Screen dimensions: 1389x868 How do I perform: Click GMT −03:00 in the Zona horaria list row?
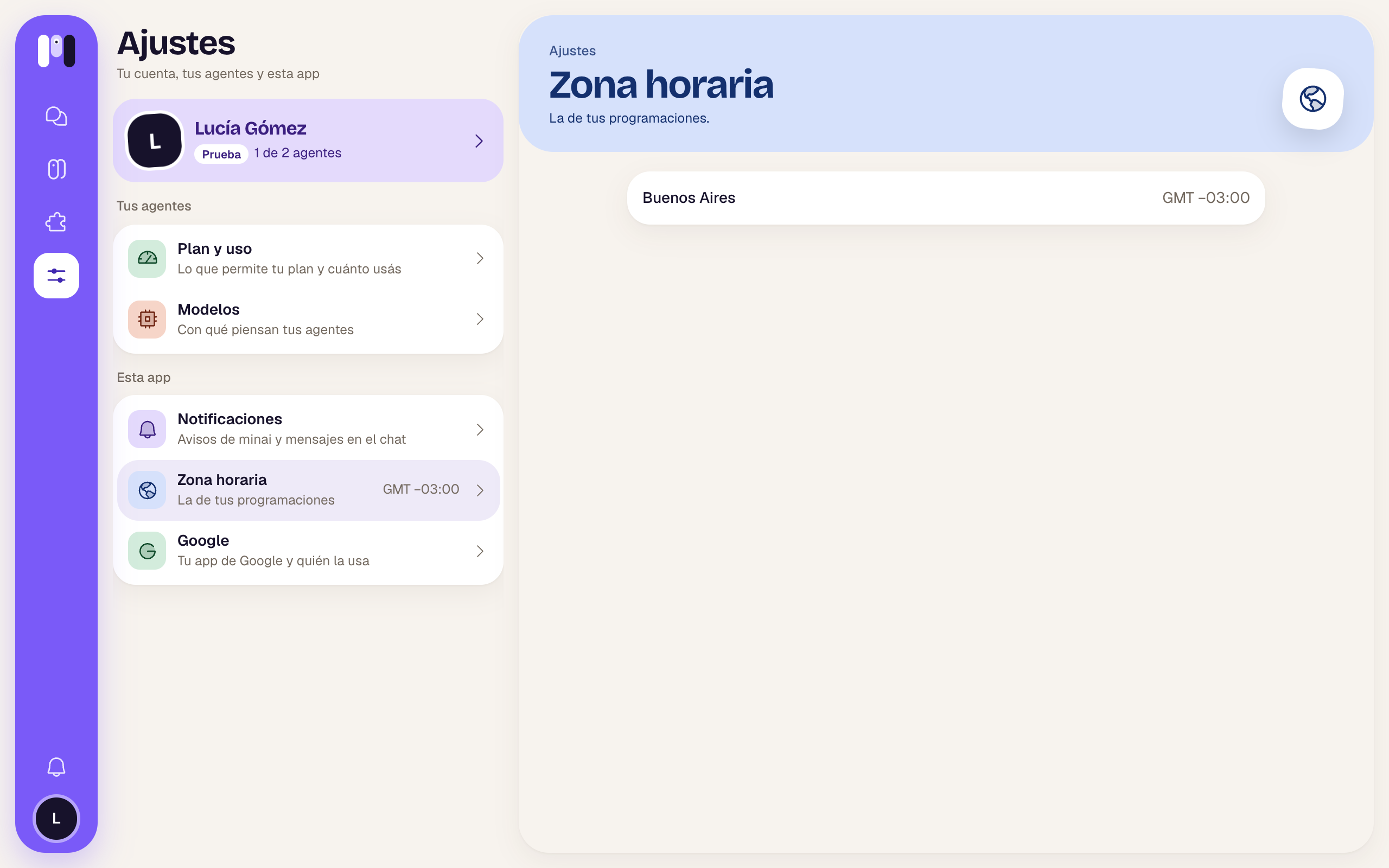(420, 489)
